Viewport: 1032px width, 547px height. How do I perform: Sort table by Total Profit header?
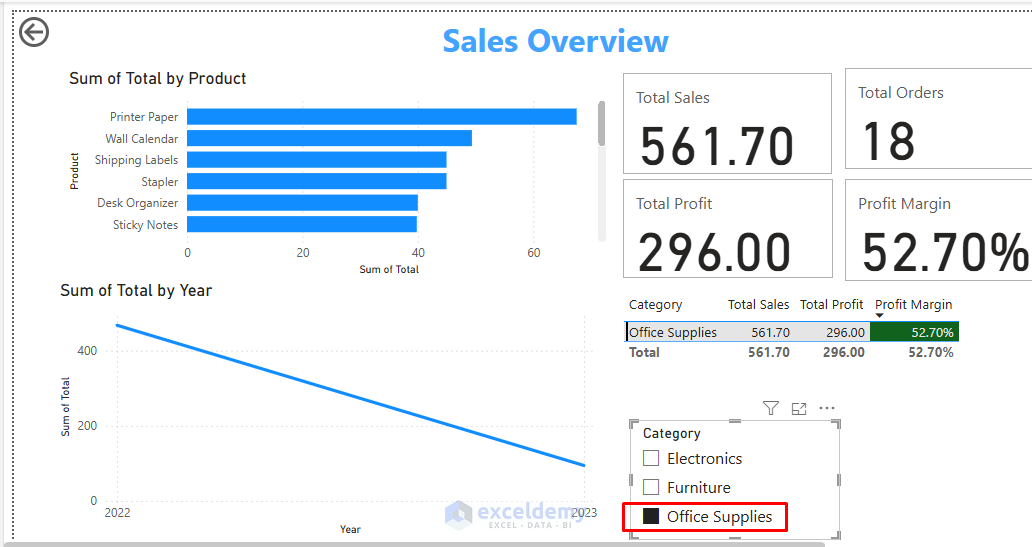[x=831, y=304]
